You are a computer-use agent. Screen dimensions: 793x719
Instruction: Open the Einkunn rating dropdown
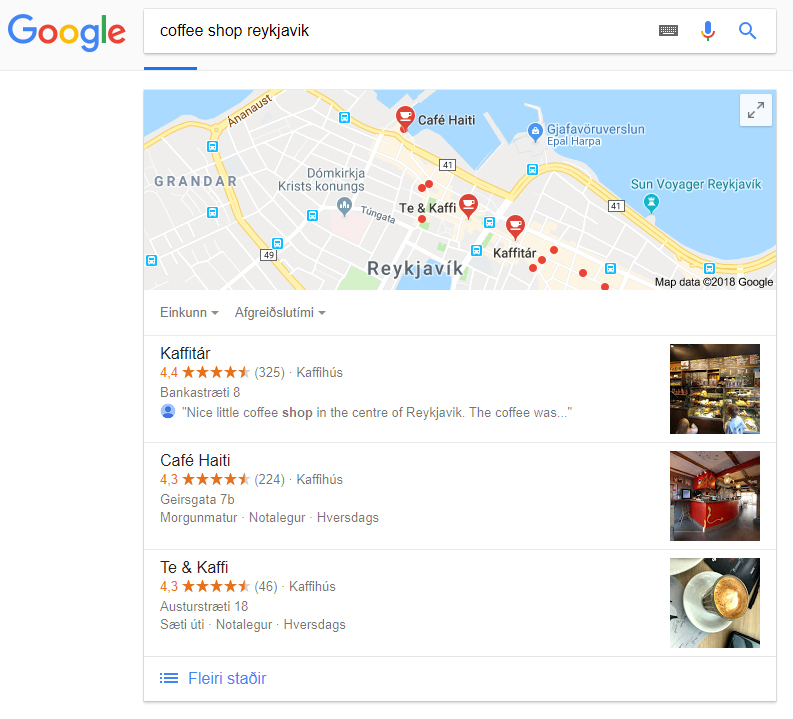pyautogui.click(x=189, y=312)
